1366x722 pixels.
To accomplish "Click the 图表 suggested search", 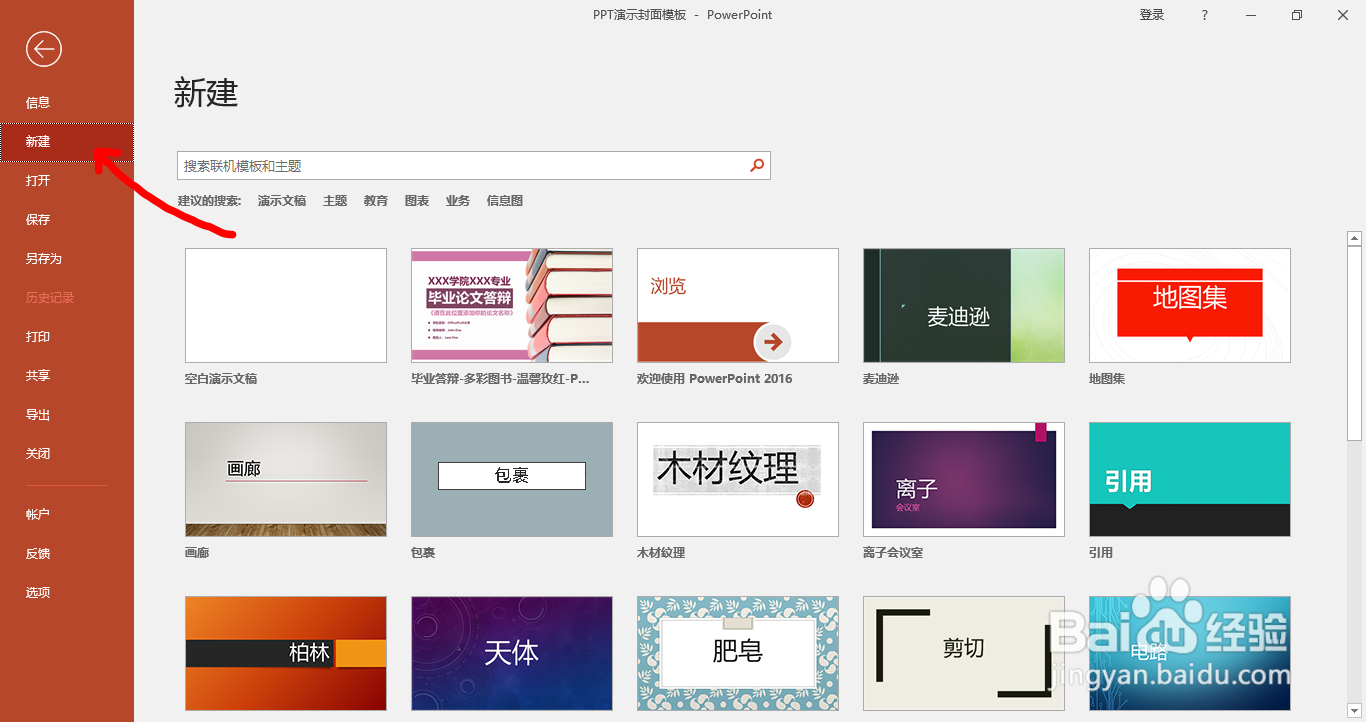I will [x=417, y=201].
